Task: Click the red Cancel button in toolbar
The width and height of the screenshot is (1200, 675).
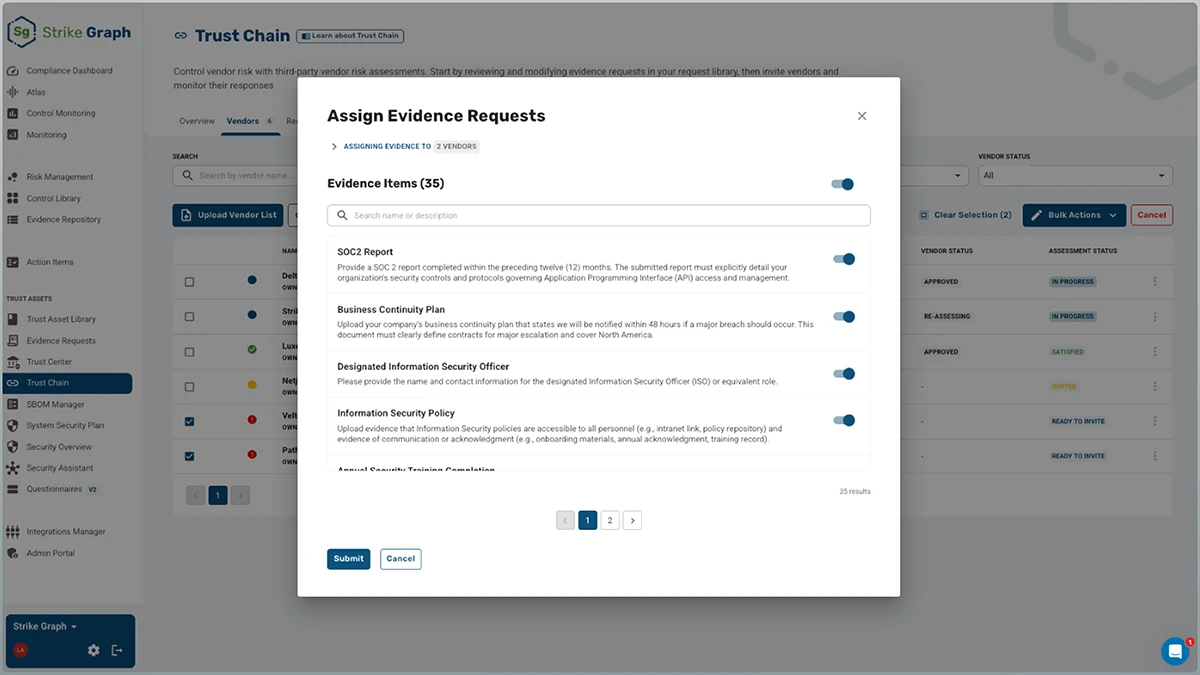Action: (x=1152, y=215)
